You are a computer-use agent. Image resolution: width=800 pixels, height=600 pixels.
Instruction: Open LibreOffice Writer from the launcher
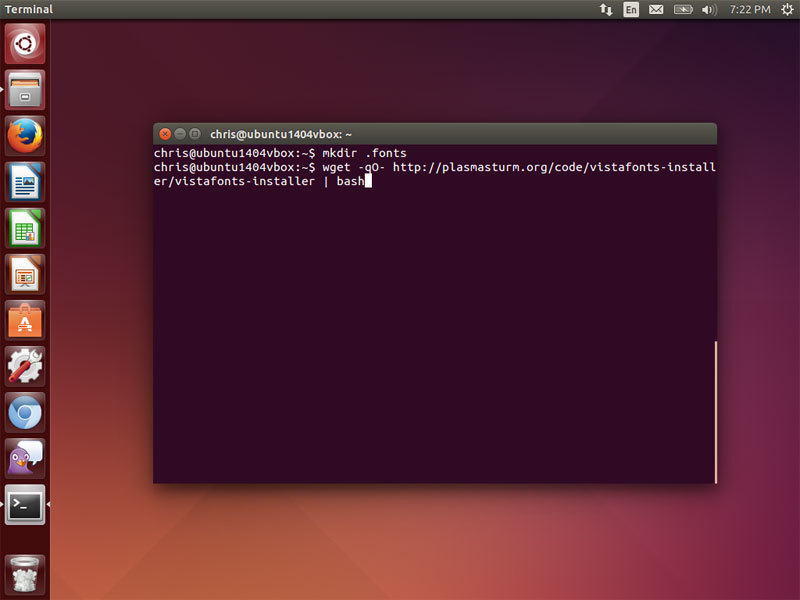[25, 182]
